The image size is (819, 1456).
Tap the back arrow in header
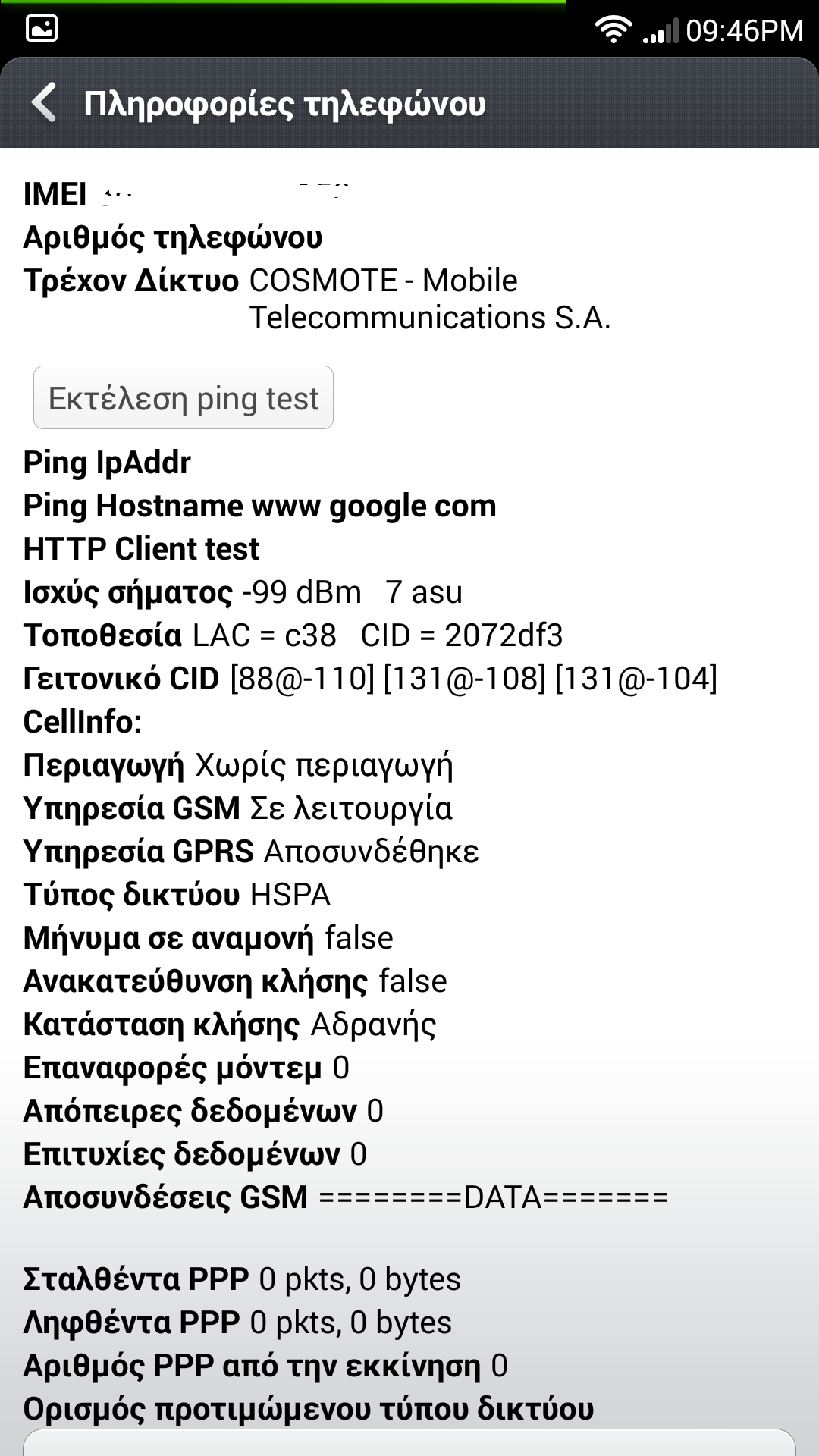coord(44,103)
